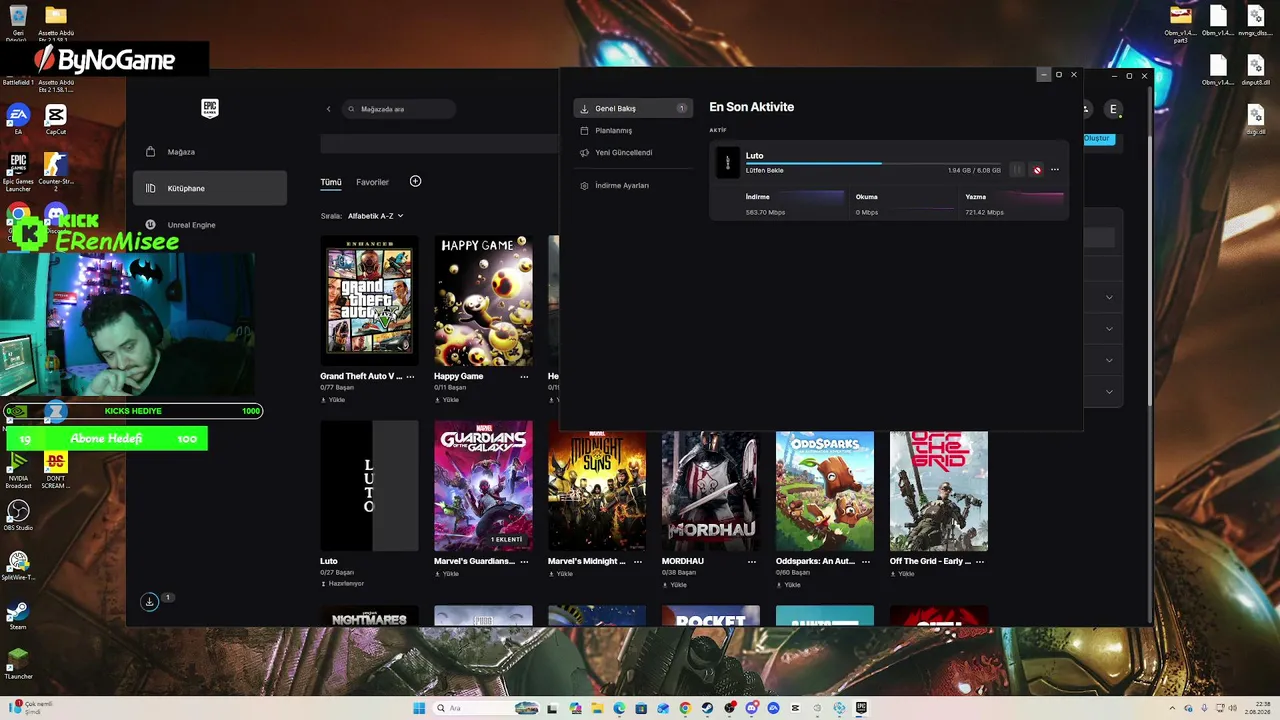Expand the second filter chevron in right panel

[1109, 328]
